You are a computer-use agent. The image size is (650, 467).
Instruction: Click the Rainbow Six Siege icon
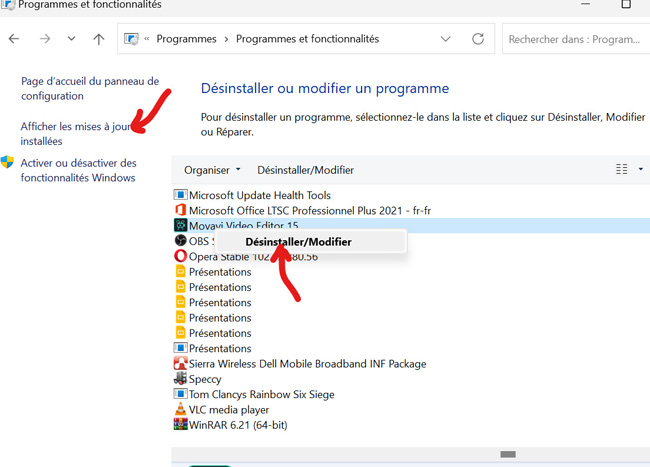coord(180,394)
